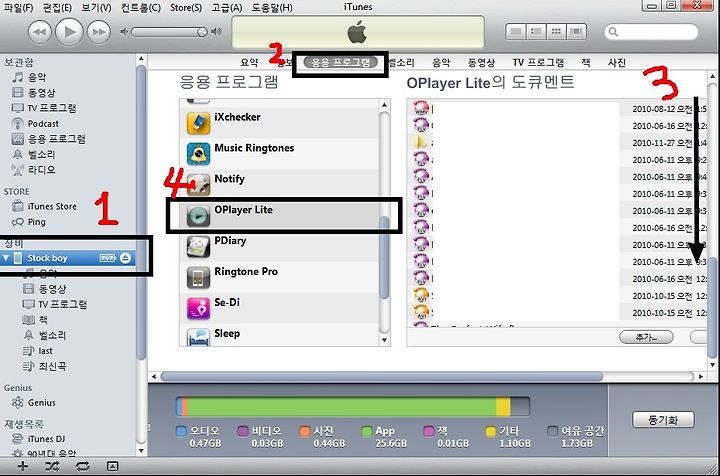Select Ringtone Pro app

279,276
